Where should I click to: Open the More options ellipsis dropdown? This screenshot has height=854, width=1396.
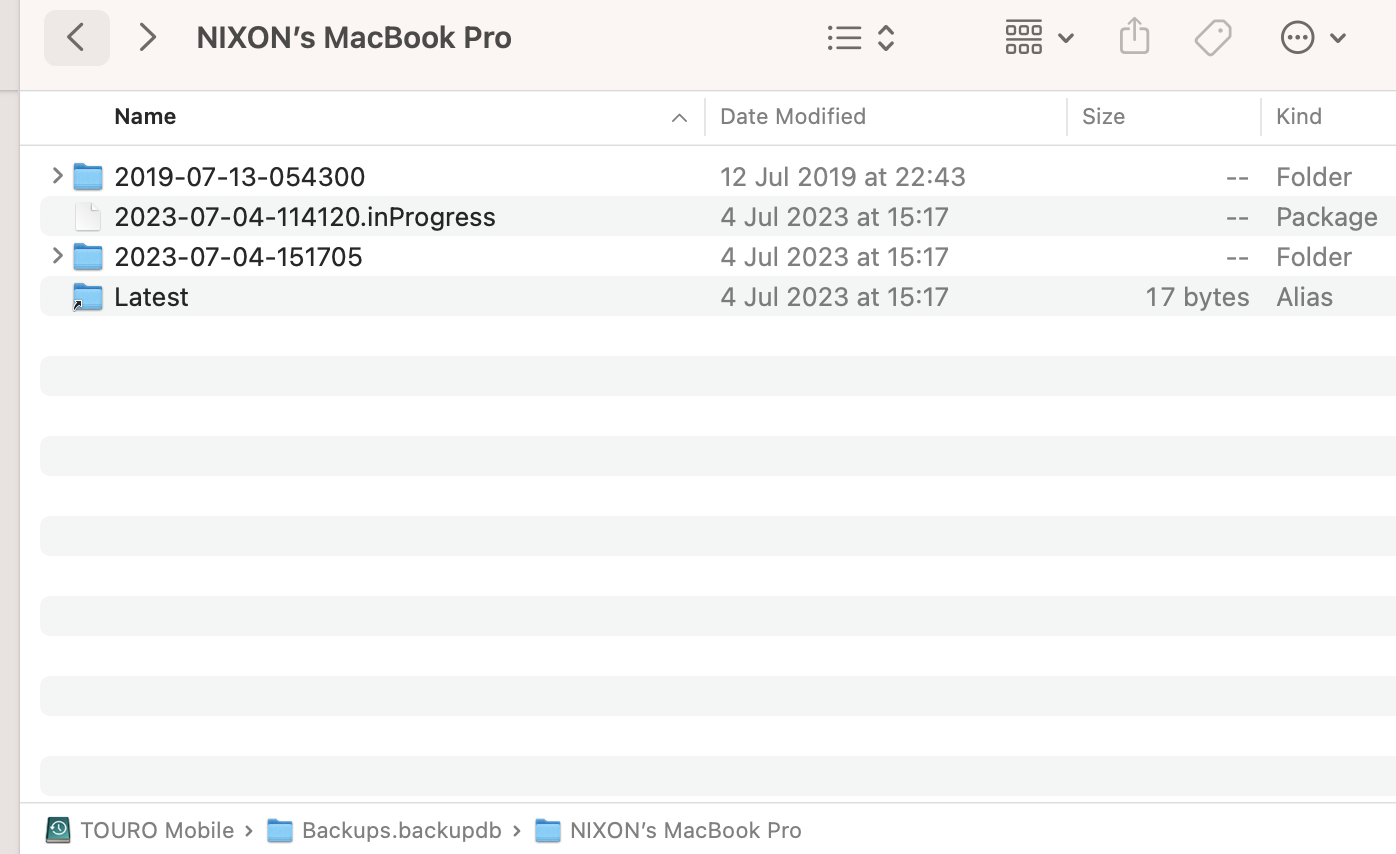[x=1297, y=37]
